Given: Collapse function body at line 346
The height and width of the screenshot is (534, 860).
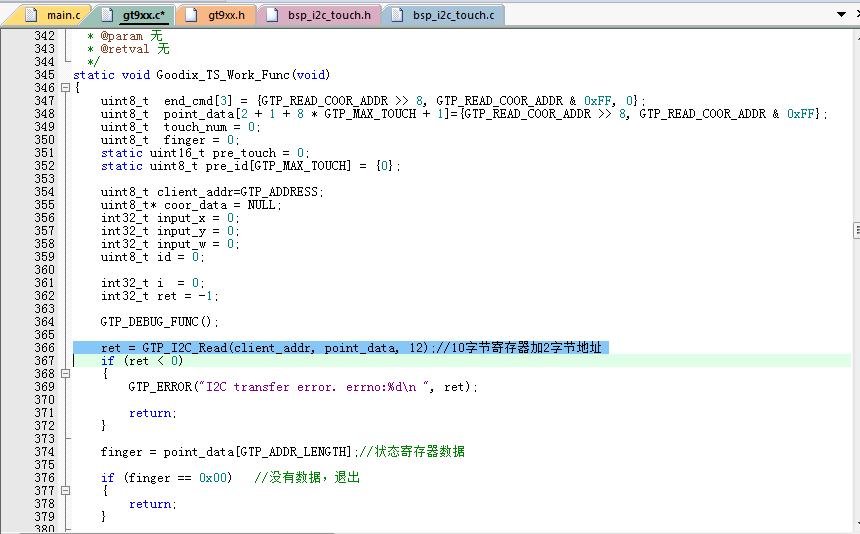Looking at the screenshot, I should point(65,88).
